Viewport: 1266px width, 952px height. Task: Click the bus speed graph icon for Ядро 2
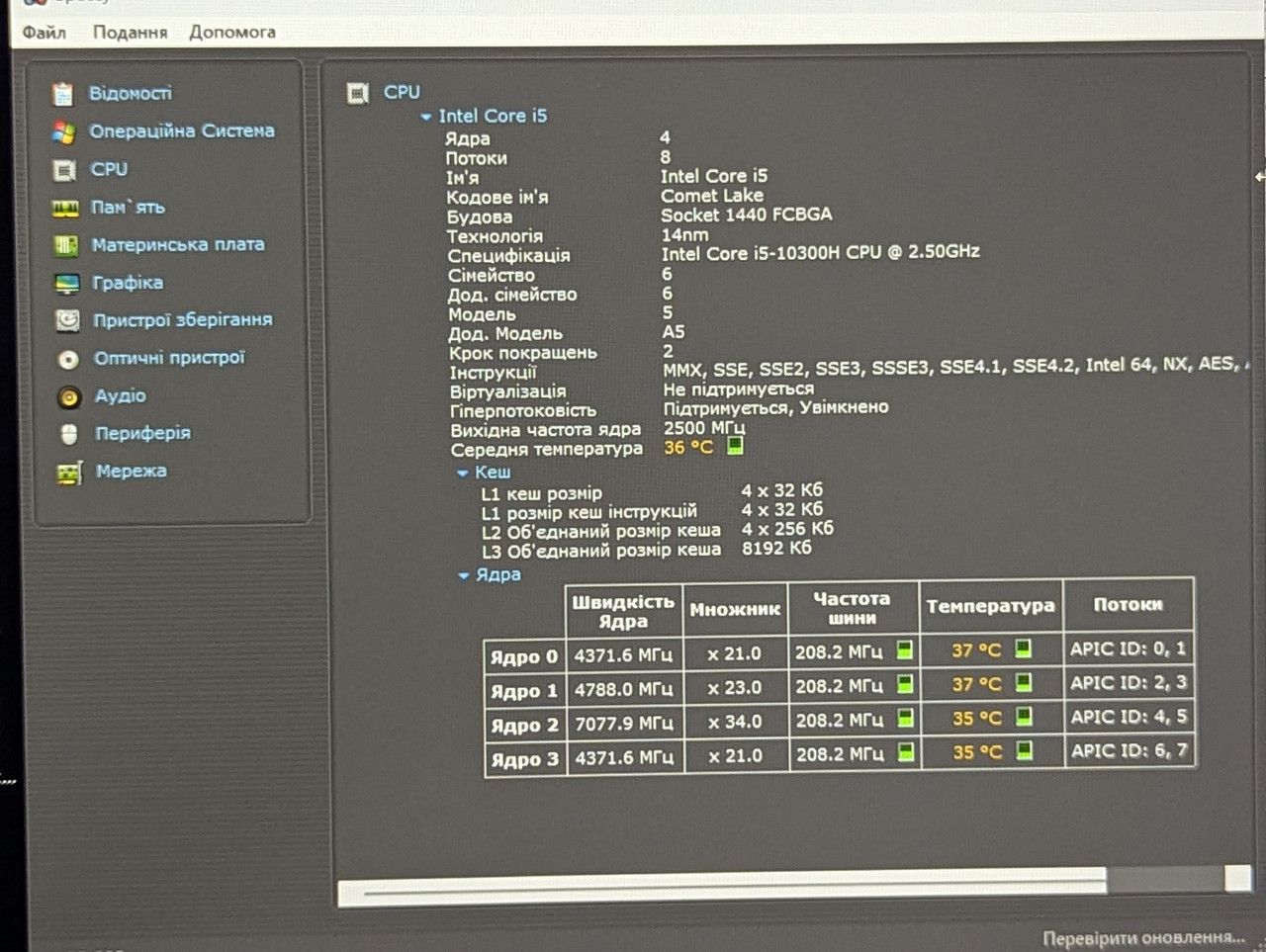click(x=905, y=718)
